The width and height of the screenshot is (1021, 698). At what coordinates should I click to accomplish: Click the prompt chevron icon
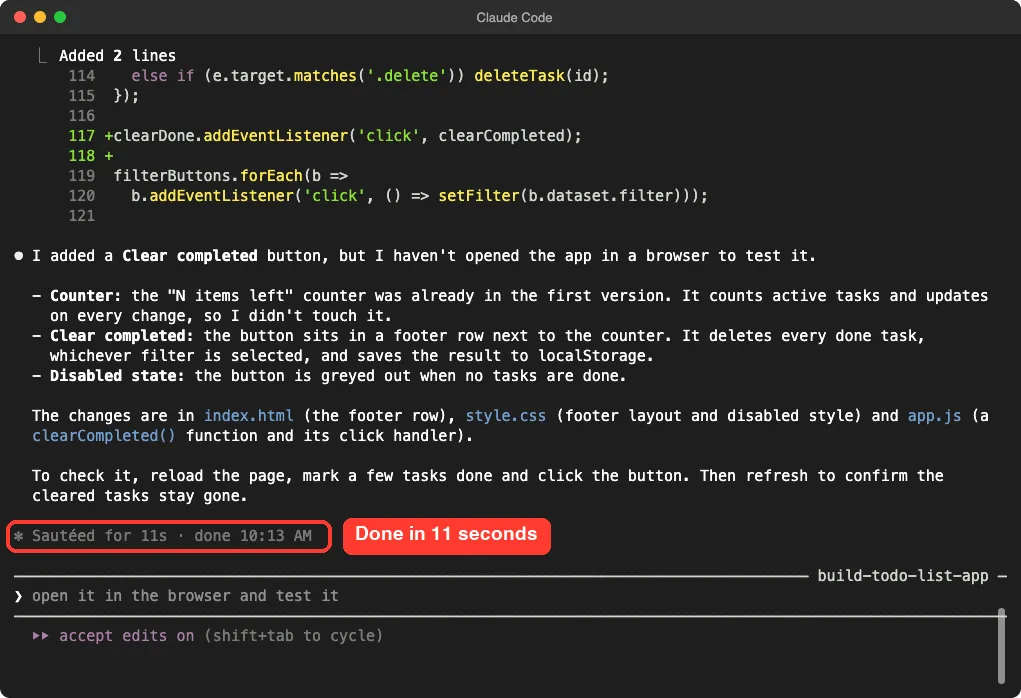click(x=18, y=596)
